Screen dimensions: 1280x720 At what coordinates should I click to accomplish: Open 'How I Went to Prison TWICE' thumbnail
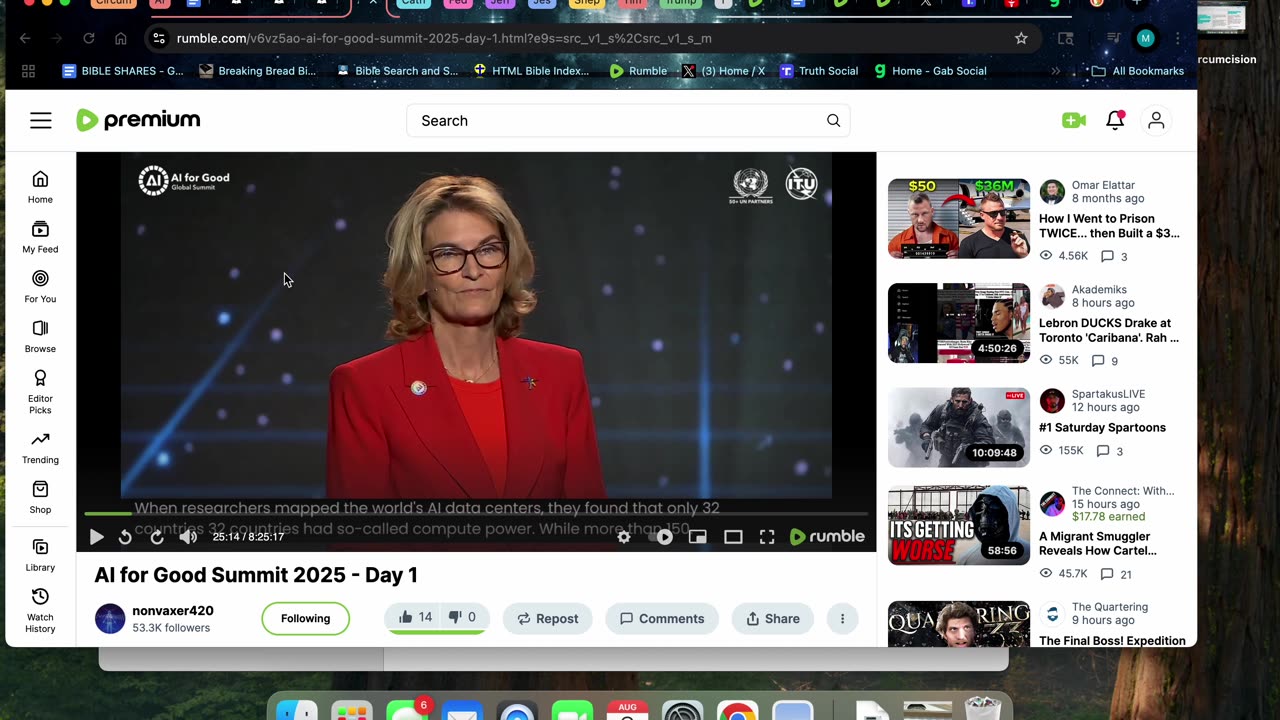[x=958, y=219]
